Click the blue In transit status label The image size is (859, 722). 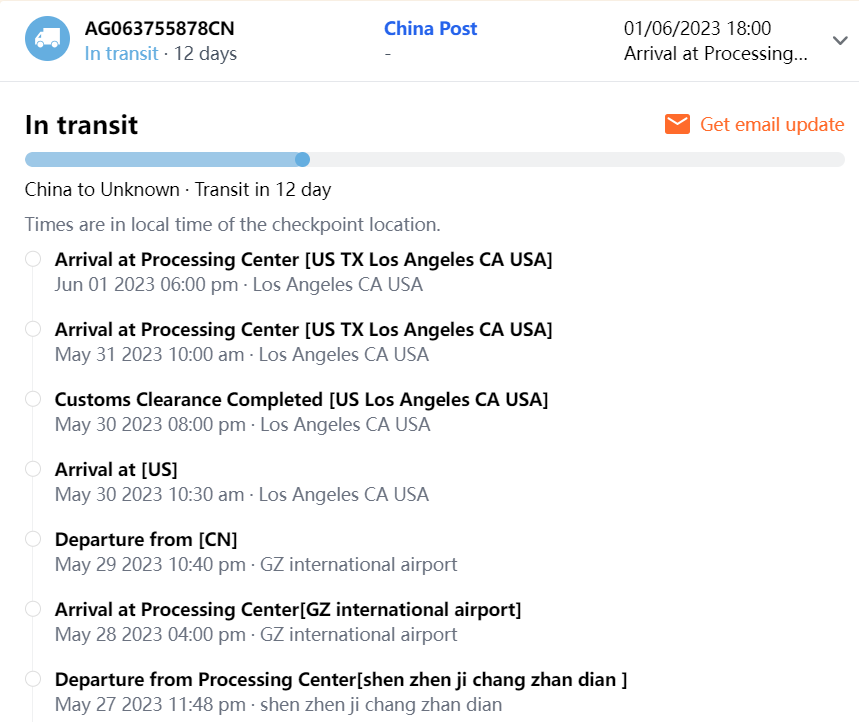pyautogui.click(x=121, y=53)
